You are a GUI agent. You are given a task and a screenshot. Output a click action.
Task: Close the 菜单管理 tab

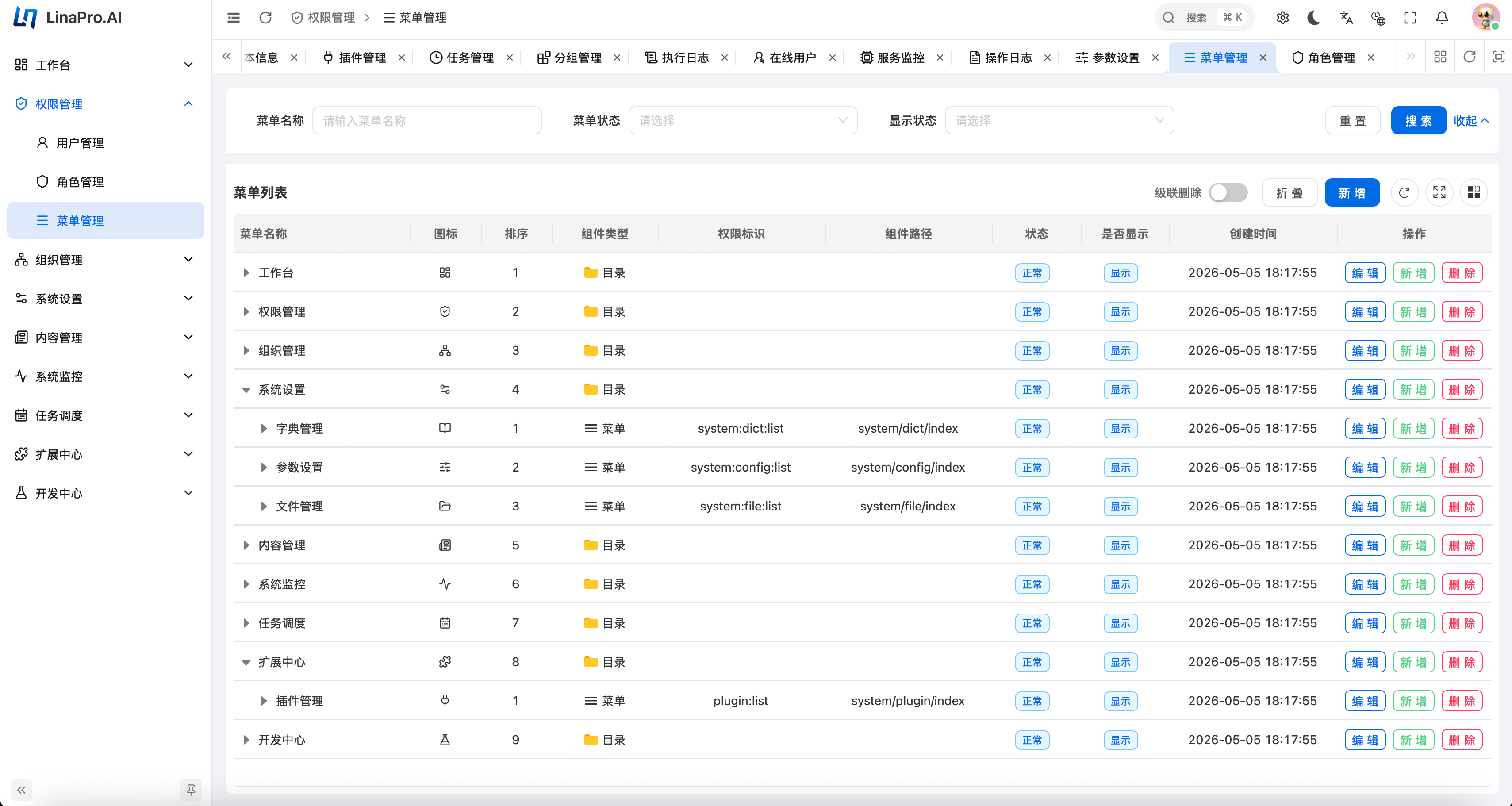(x=1263, y=58)
